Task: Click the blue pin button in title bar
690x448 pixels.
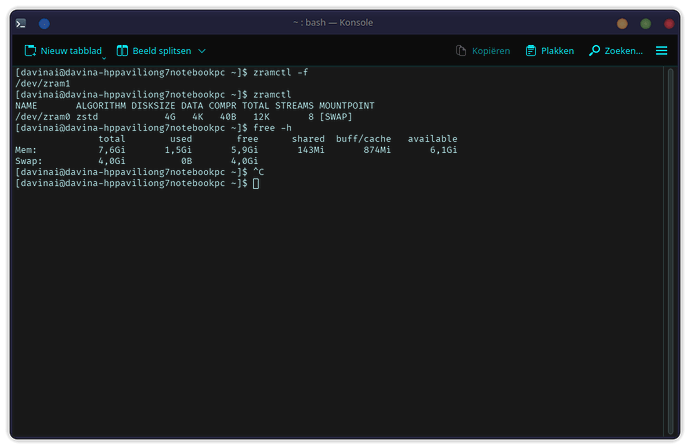Action: coord(44,24)
